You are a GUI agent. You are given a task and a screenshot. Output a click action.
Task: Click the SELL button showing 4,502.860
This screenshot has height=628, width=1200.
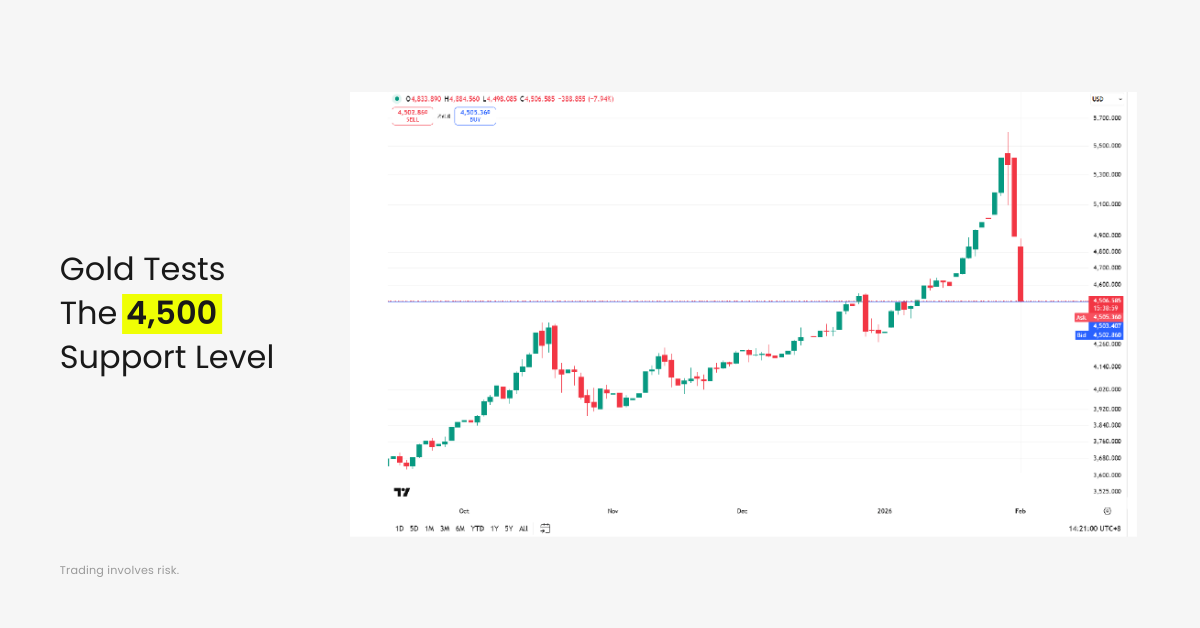pos(412,116)
